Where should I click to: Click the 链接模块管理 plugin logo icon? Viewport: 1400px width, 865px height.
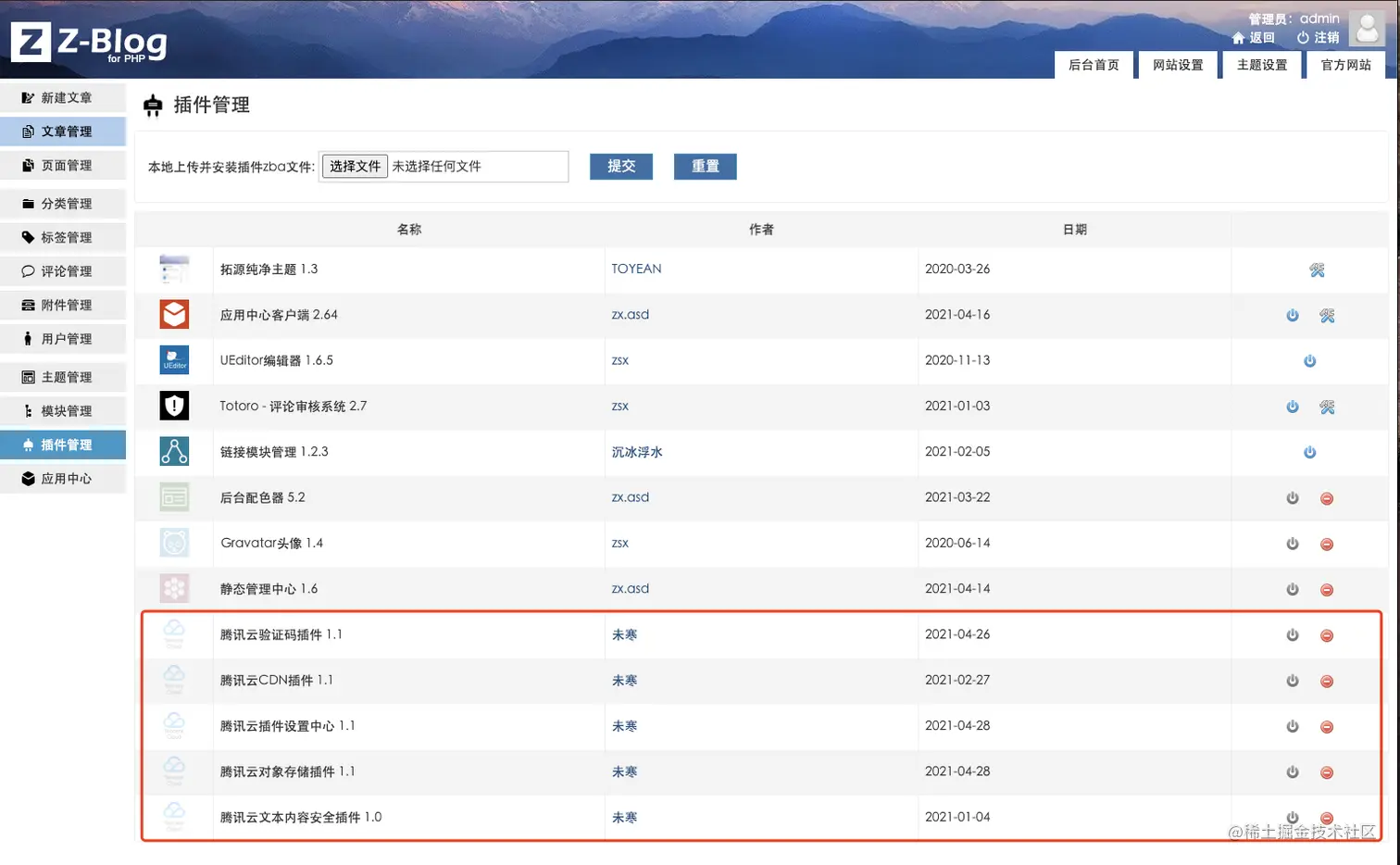click(x=174, y=452)
